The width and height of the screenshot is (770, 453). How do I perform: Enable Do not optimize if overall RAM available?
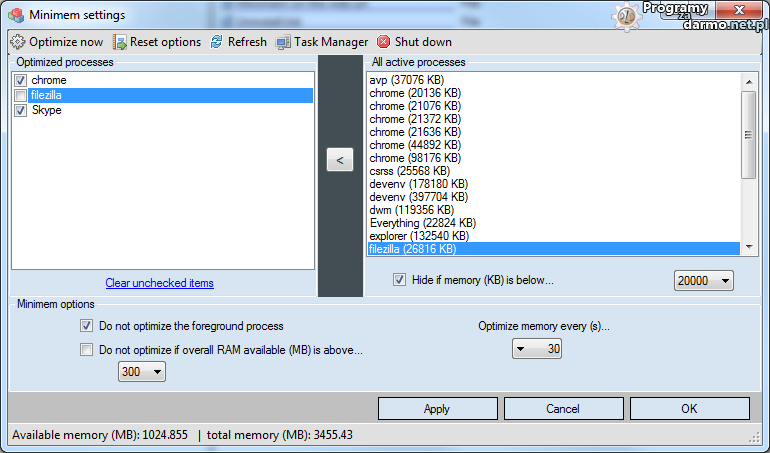click(x=86, y=350)
